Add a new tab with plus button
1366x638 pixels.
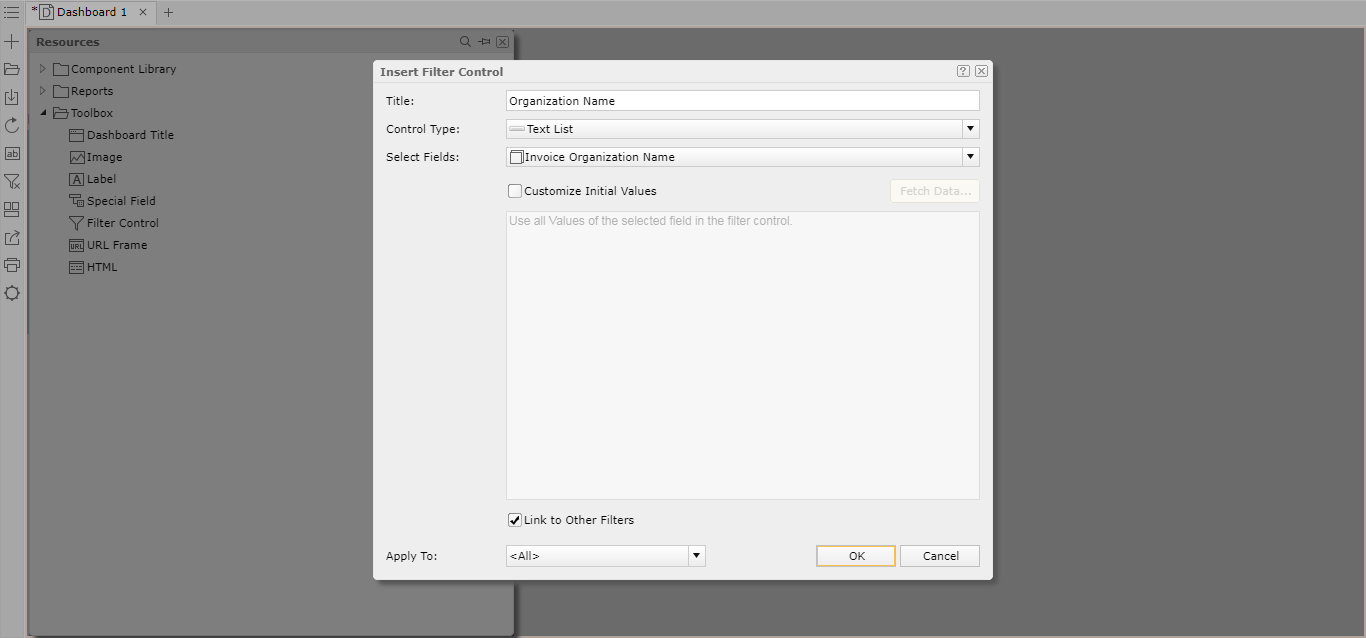168,13
